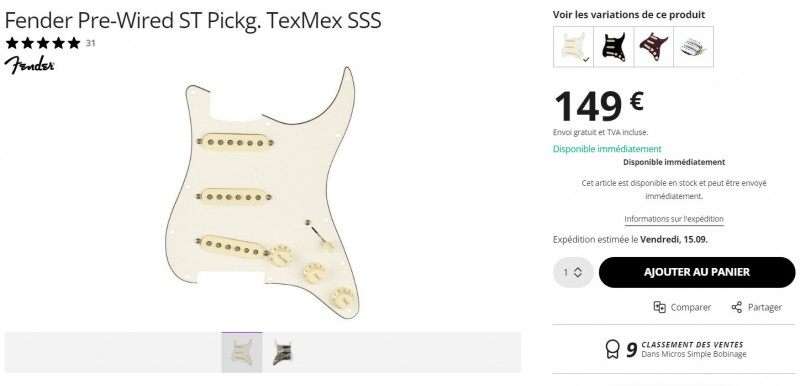
Task: Click the Partager share icon
Action: pyautogui.click(x=736, y=307)
